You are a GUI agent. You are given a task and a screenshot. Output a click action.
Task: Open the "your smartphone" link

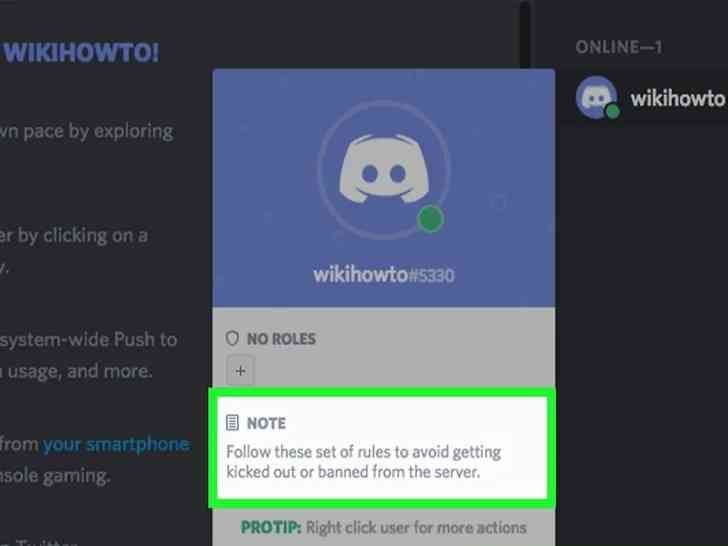click(116, 444)
